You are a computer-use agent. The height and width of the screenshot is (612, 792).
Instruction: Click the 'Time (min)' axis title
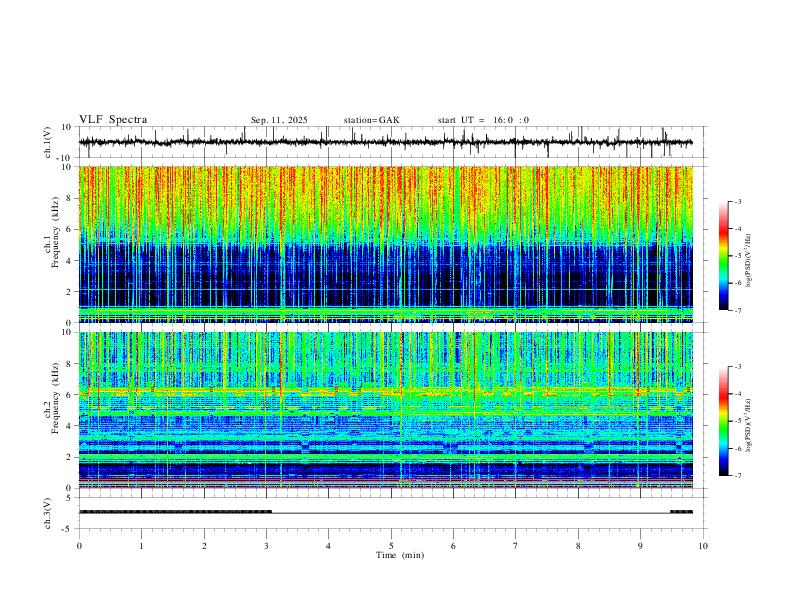pyautogui.click(x=400, y=555)
